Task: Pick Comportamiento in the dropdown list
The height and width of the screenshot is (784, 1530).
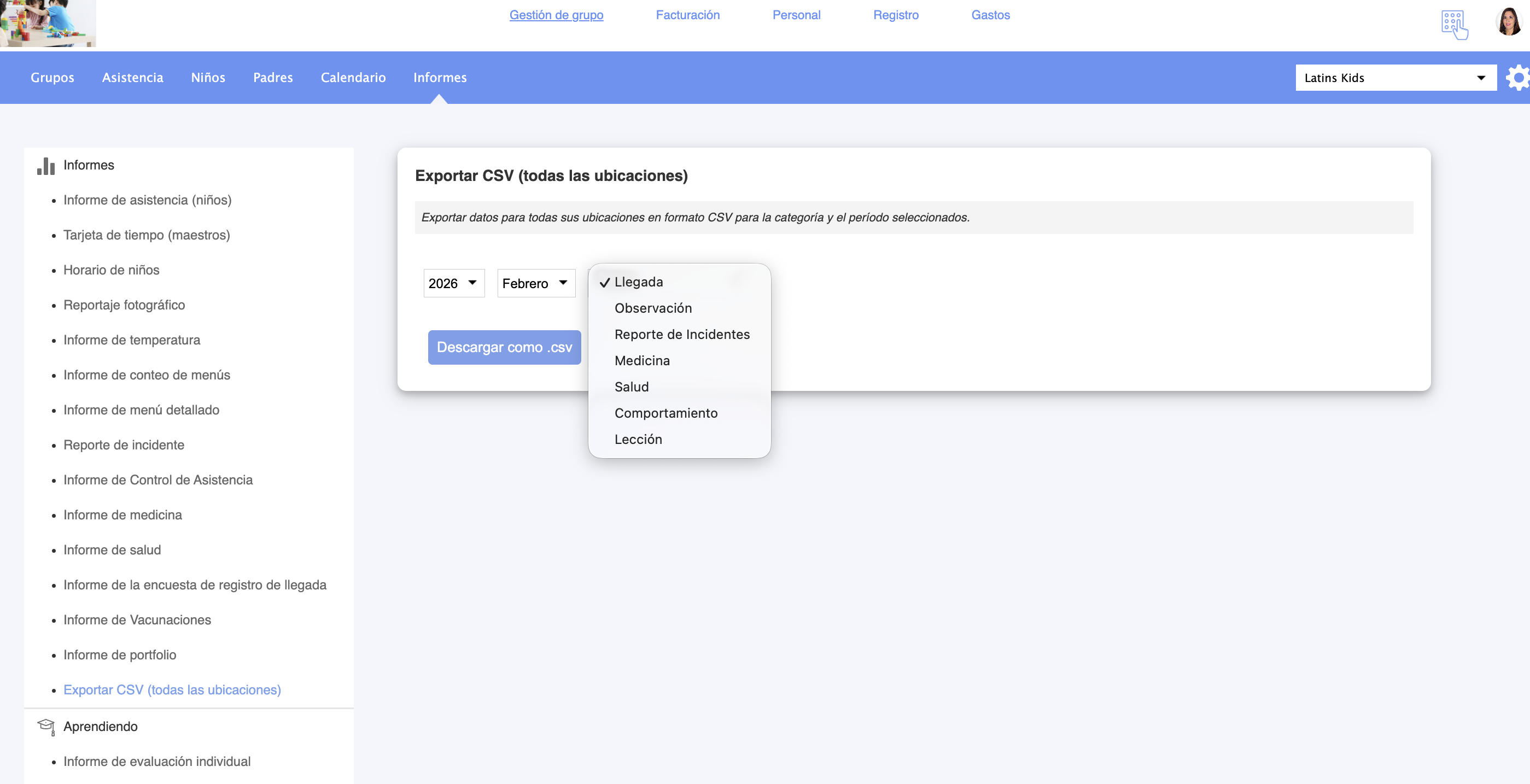Action: coord(666,413)
